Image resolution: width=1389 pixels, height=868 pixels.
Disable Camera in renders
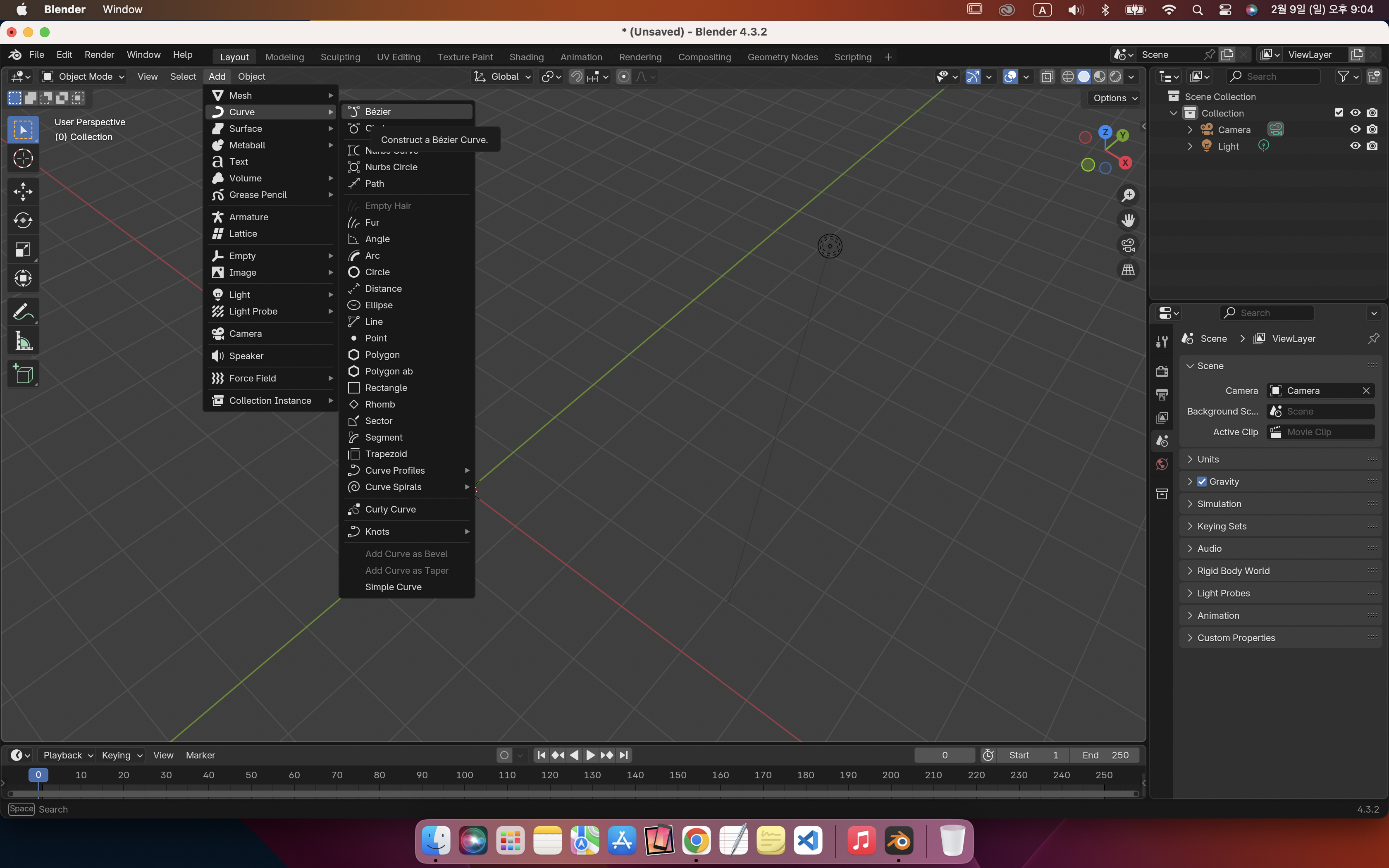click(1372, 129)
